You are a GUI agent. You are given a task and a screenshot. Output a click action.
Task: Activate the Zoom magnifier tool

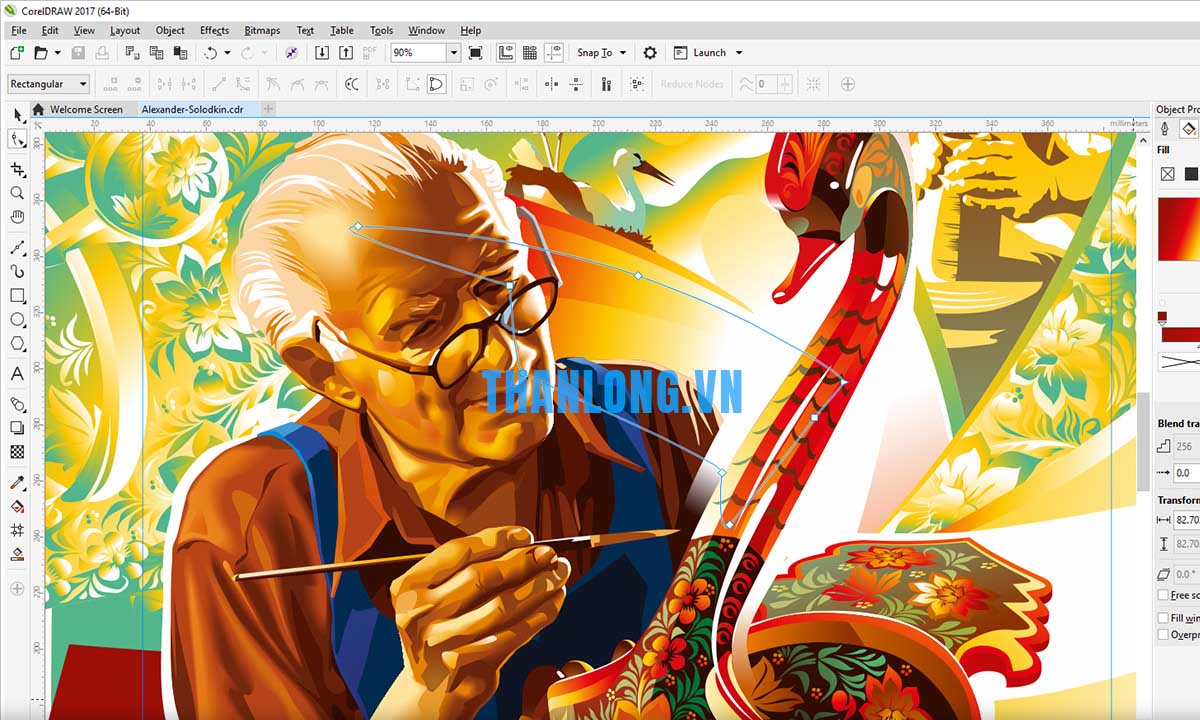[x=17, y=193]
